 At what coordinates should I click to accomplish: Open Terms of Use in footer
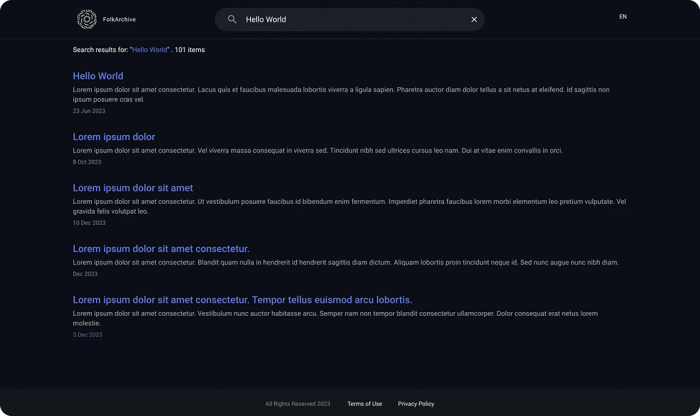point(365,404)
